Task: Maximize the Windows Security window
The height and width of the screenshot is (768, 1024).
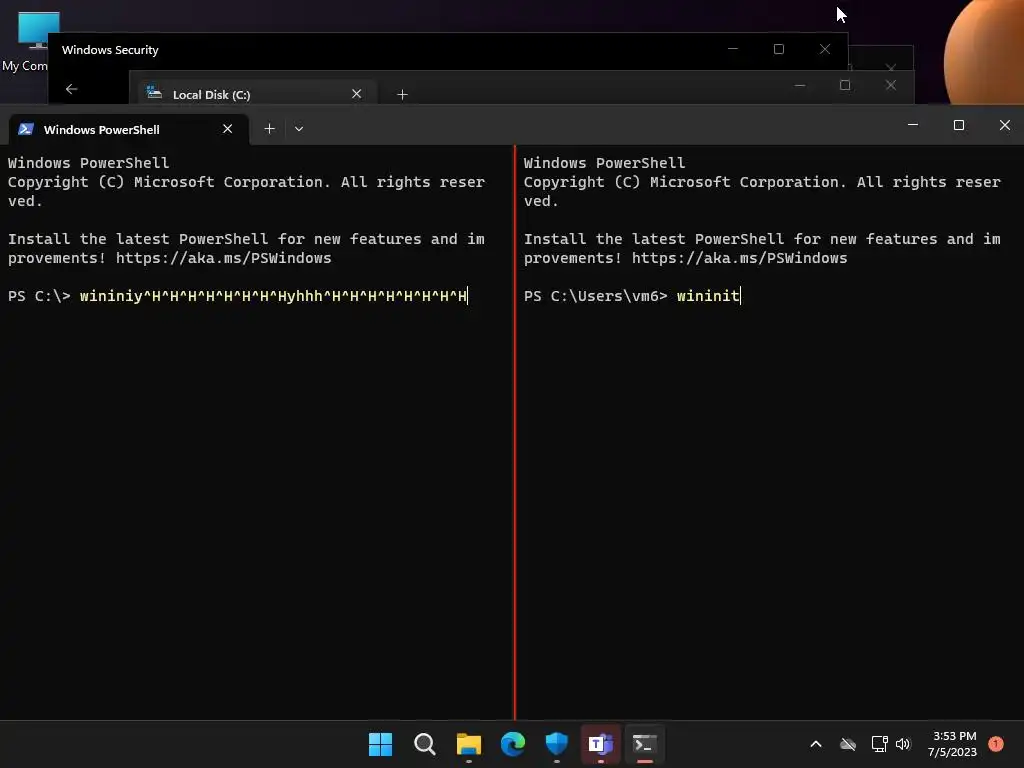Action: [x=778, y=49]
